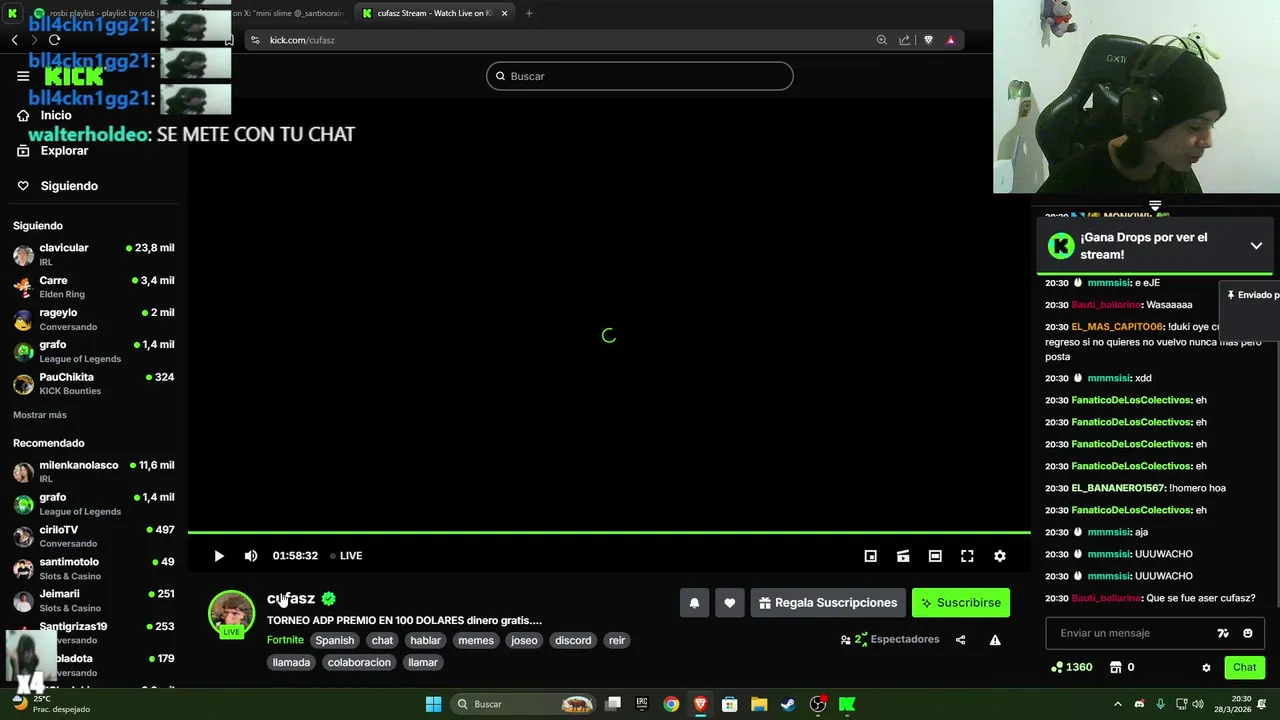This screenshot has width=1280, height=720.
Task: Open milenkanolasco's recommended channel
Action: pyautogui.click(x=94, y=471)
